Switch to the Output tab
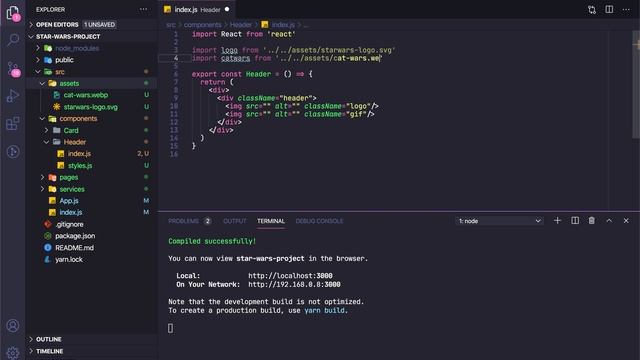 point(235,221)
